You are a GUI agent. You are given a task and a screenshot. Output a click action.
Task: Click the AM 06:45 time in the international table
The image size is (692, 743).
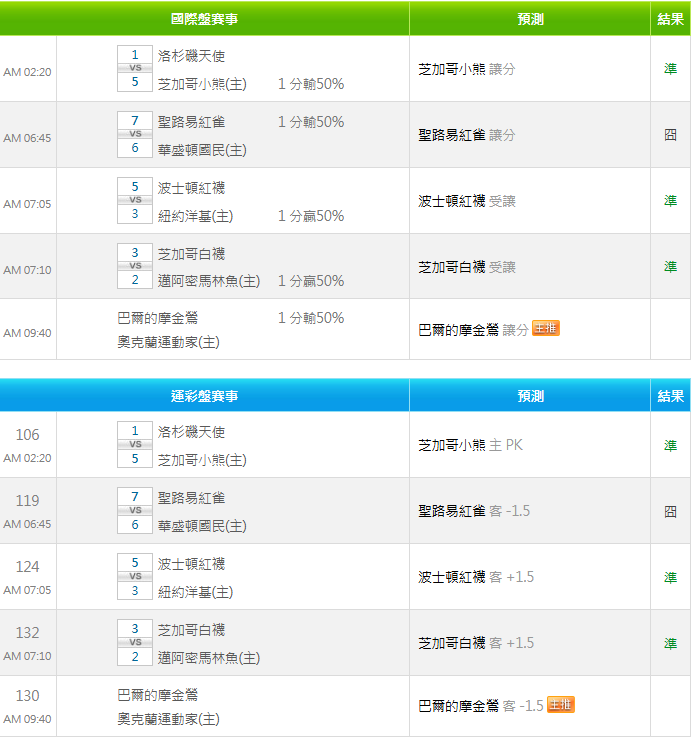coord(27,138)
